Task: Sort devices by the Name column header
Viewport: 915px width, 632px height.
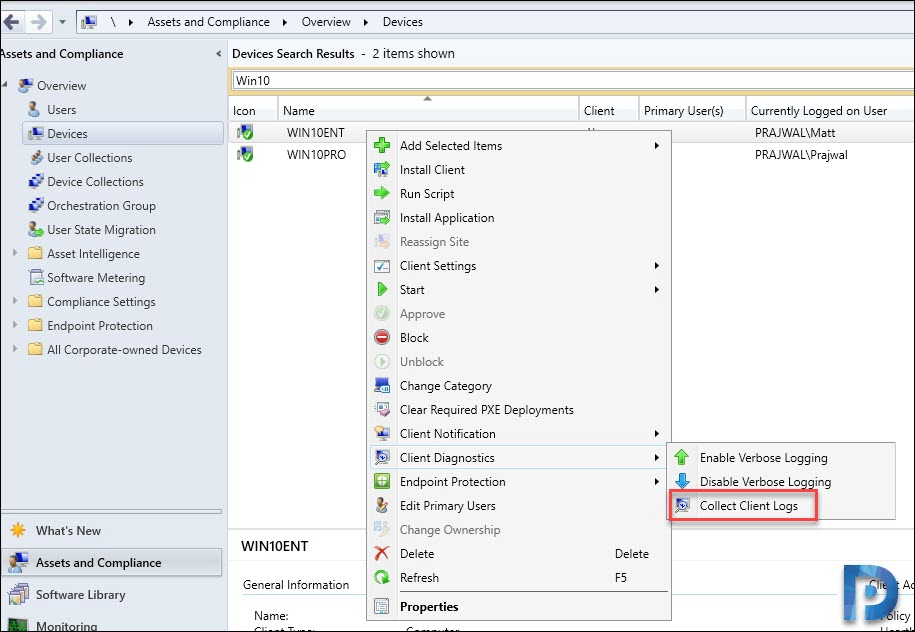Action: pyautogui.click(x=428, y=110)
